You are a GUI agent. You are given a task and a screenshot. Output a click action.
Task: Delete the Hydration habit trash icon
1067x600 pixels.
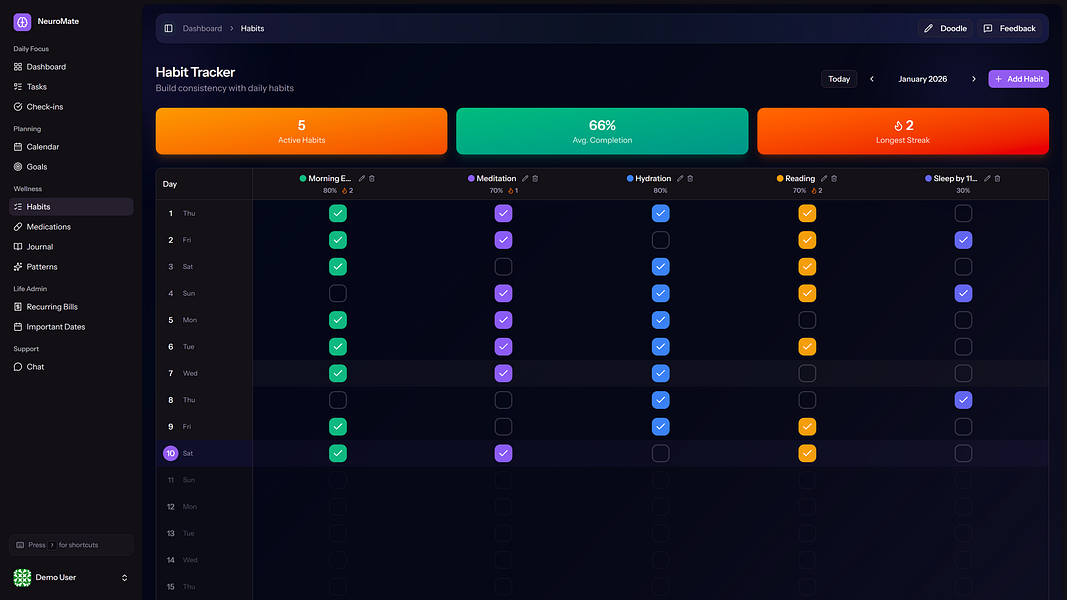click(x=690, y=178)
